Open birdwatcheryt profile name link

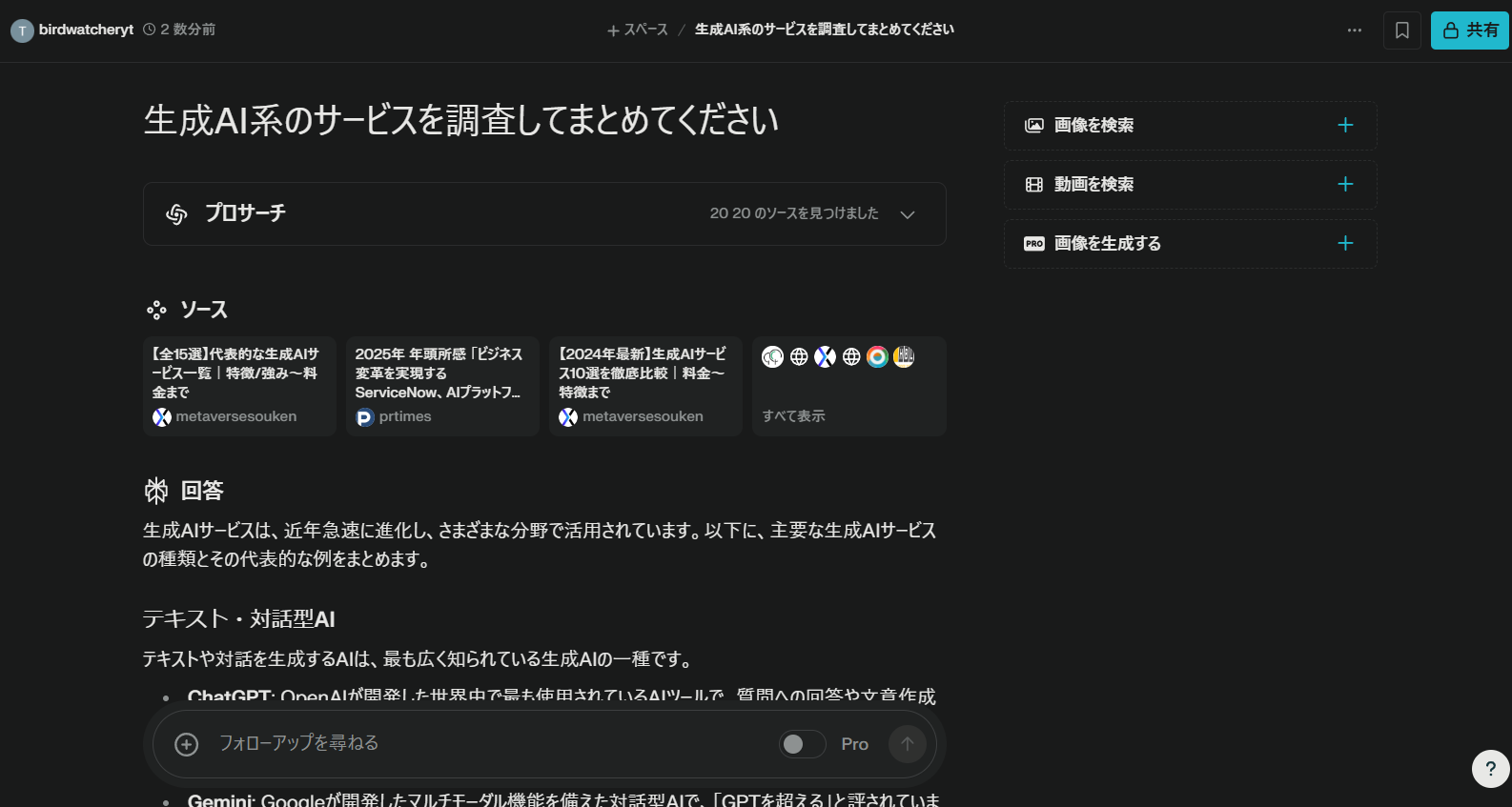86,30
